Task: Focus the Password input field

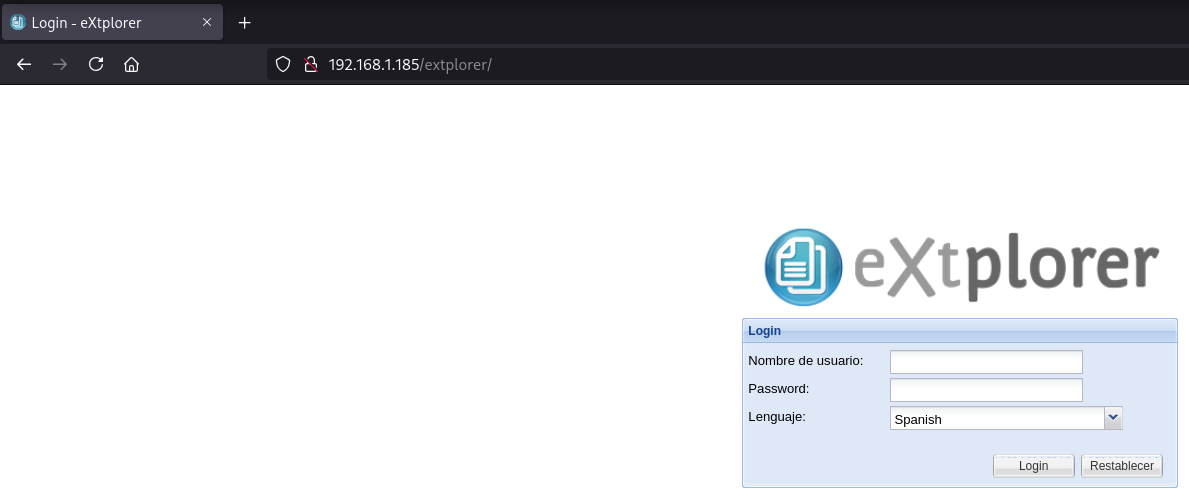Action: point(986,389)
